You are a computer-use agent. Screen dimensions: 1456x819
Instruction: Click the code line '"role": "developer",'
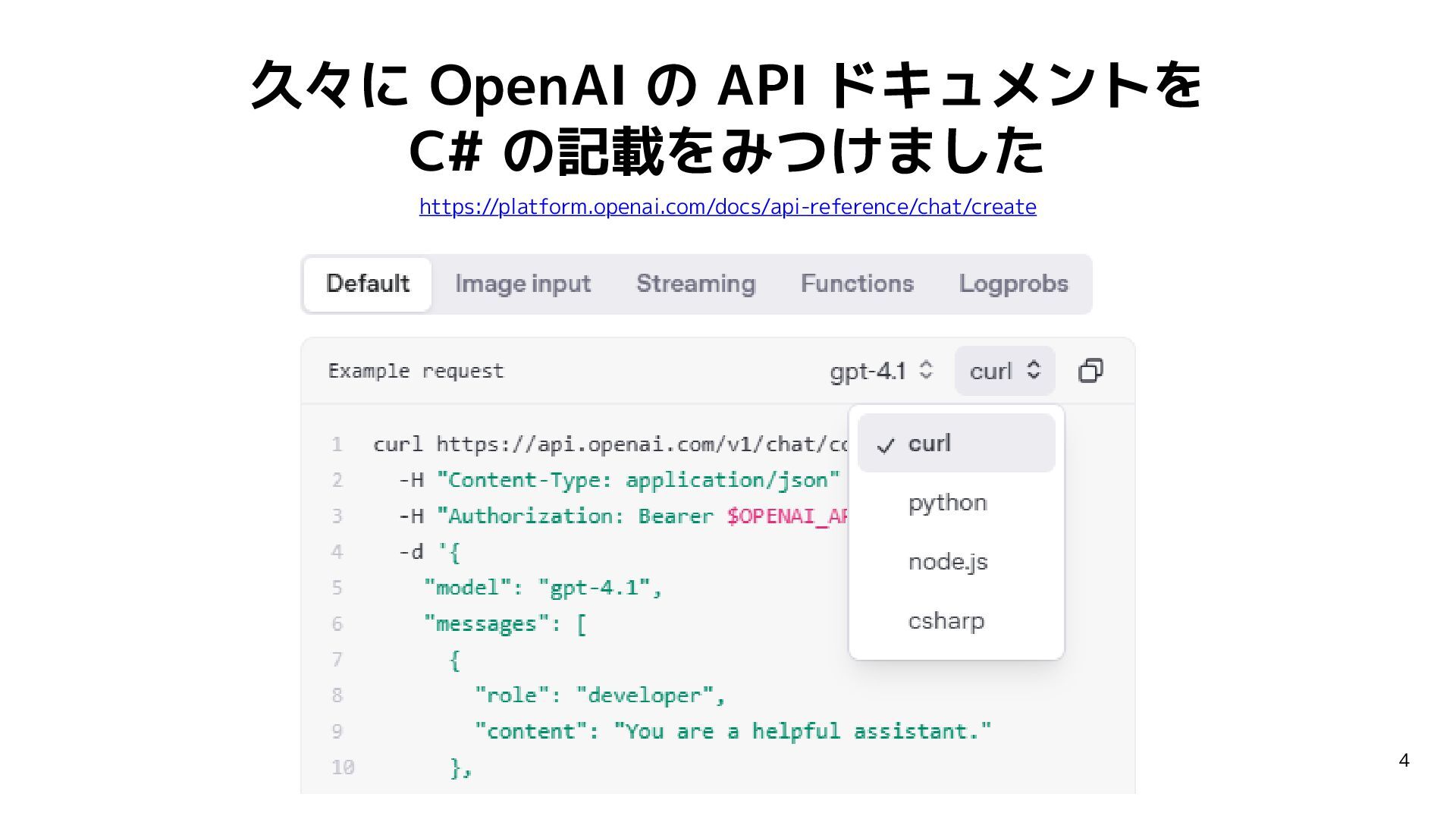point(600,695)
